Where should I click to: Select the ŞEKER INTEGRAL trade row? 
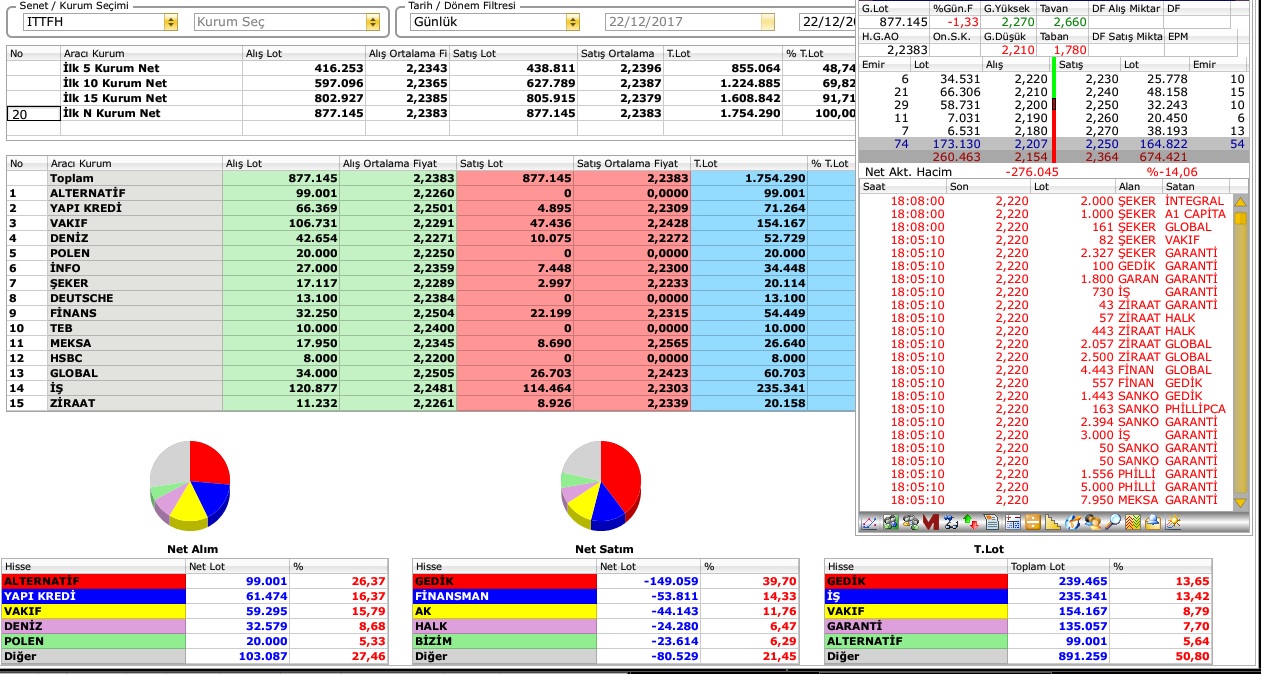pyautogui.click(x=1045, y=201)
